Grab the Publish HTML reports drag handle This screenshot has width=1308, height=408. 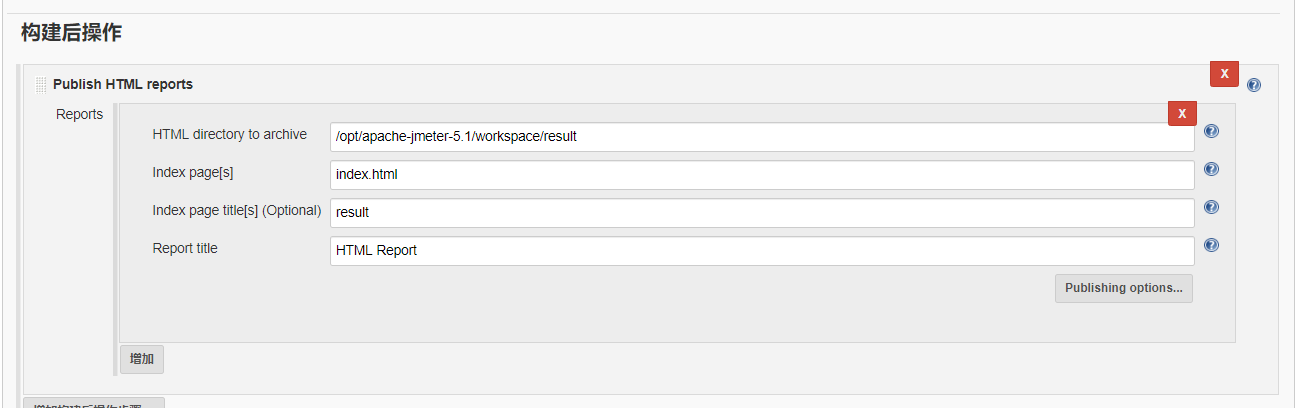[x=41, y=85]
